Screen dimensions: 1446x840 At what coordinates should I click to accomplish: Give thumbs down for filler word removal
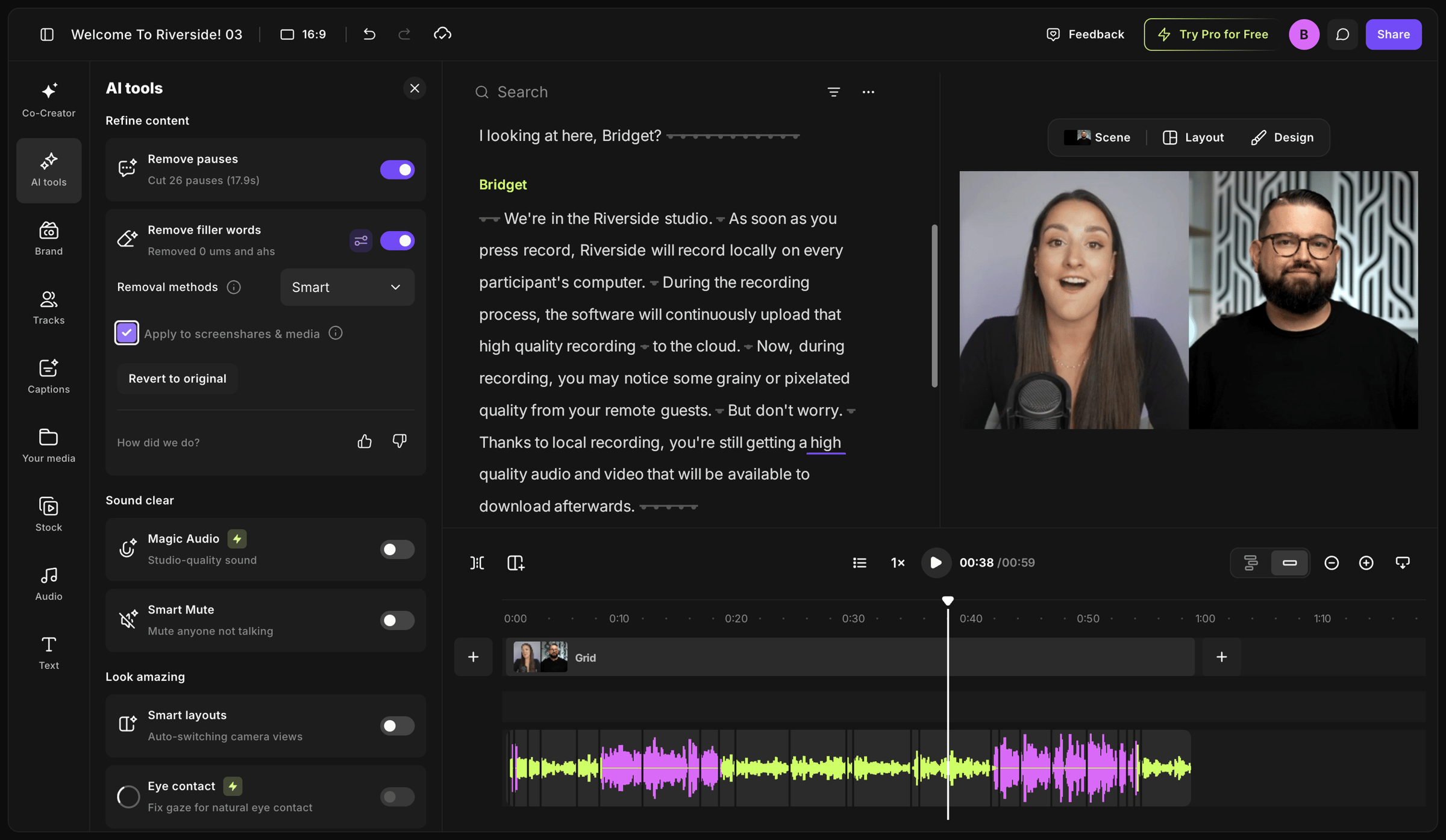(399, 442)
